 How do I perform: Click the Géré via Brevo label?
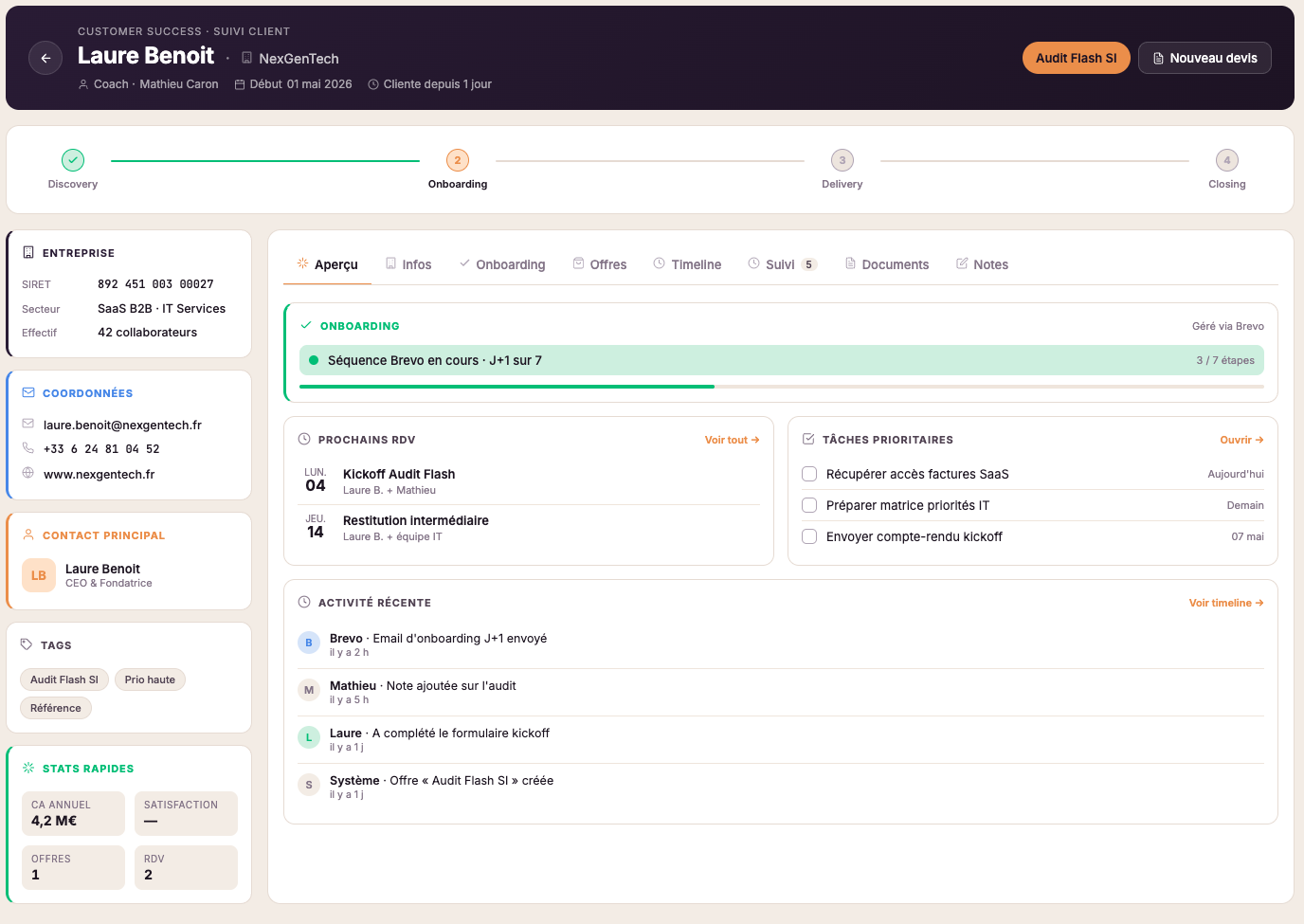pyautogui.click(x=1228, y=326)
